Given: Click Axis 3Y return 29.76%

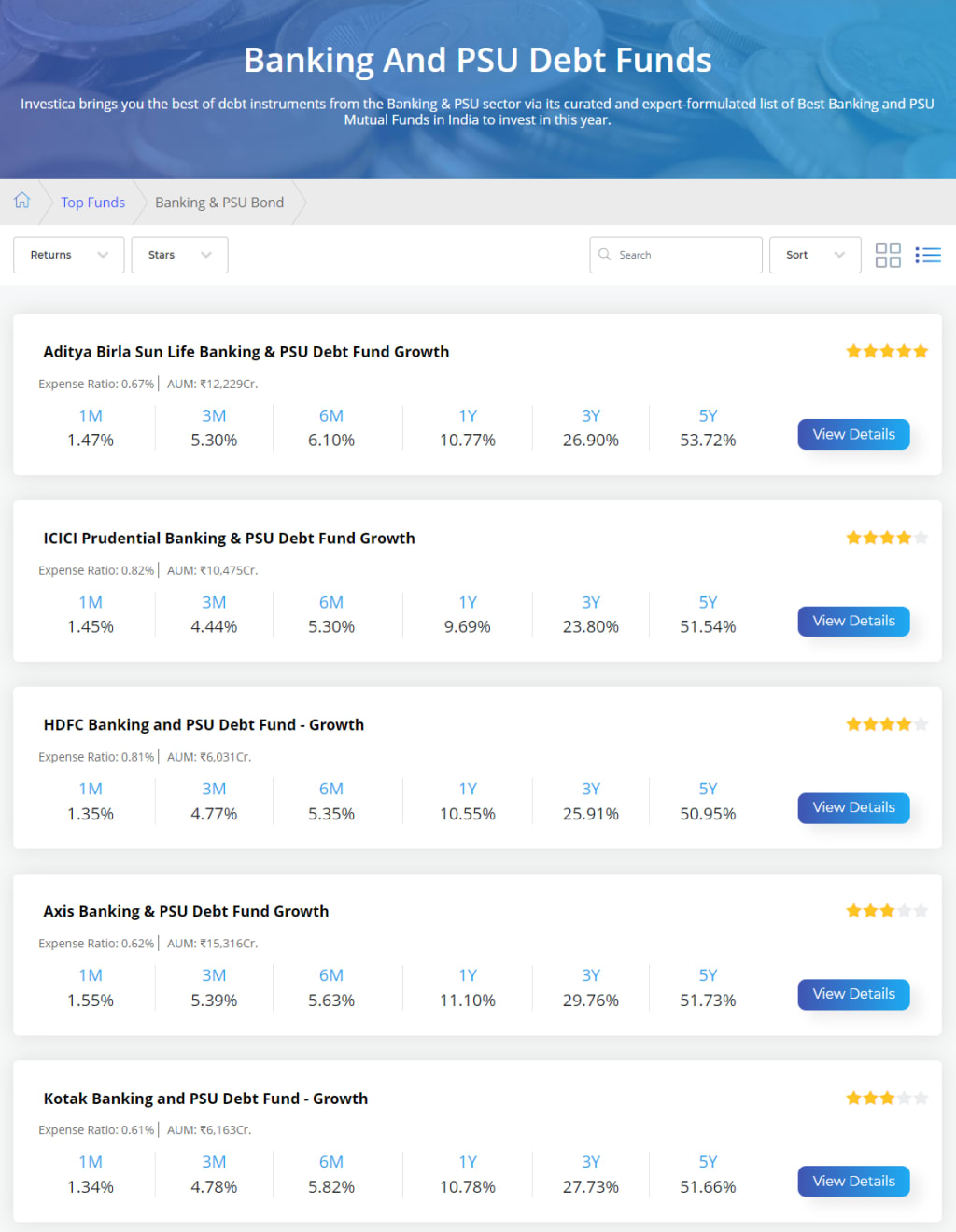Looking at the screenshot, I should 591,1001.
